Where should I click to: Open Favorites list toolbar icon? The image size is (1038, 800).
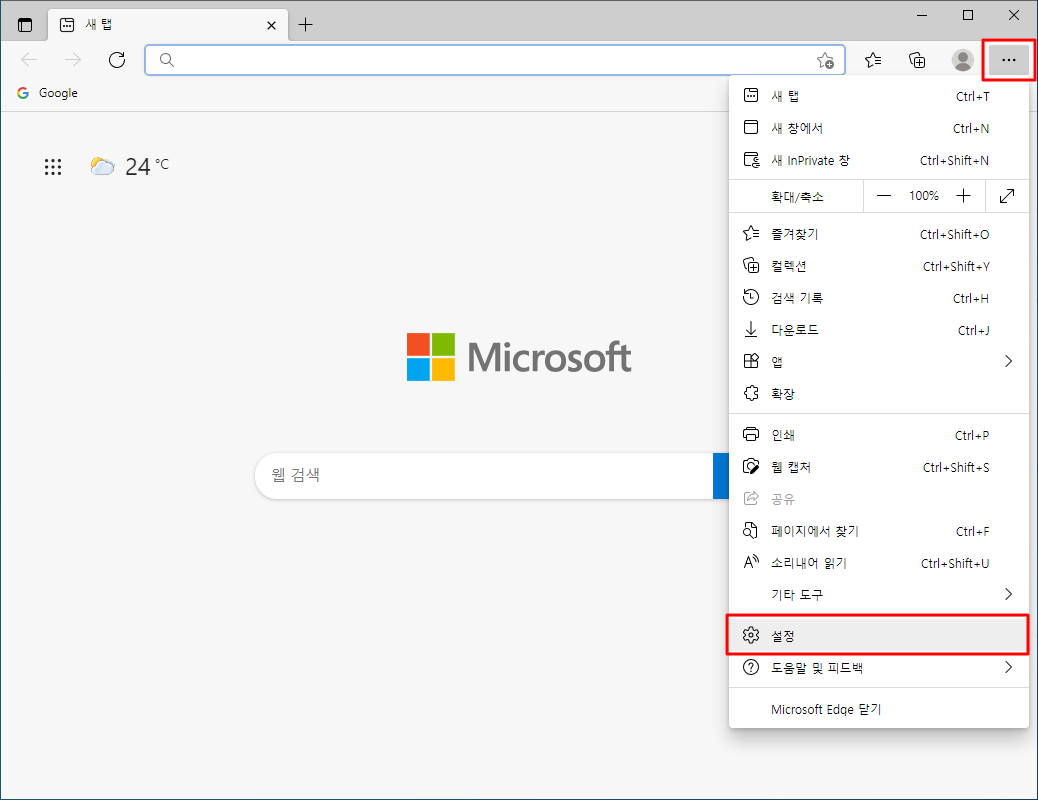(x=873, y=60)
